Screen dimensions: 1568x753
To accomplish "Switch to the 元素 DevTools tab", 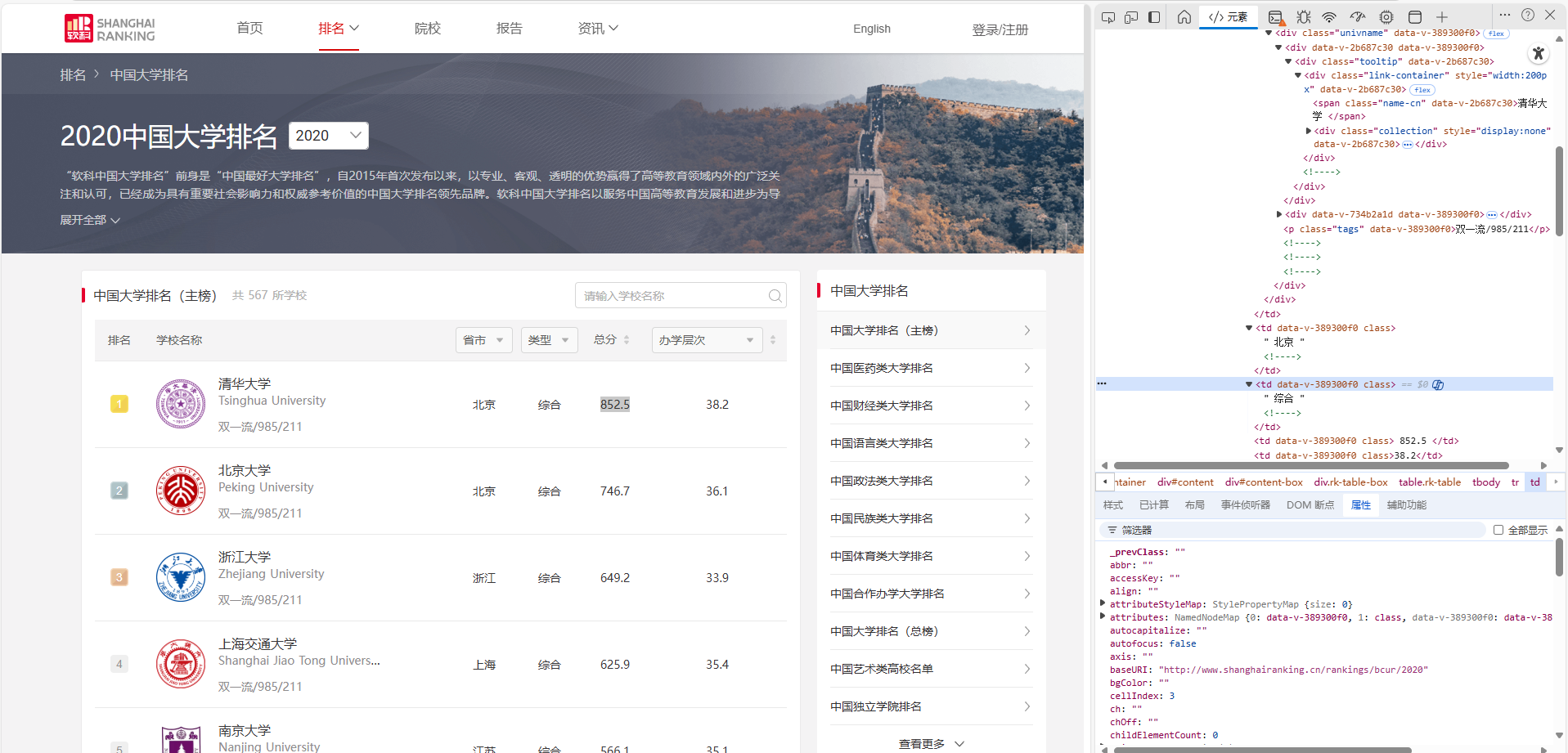I will click(x=1229, y=17).
